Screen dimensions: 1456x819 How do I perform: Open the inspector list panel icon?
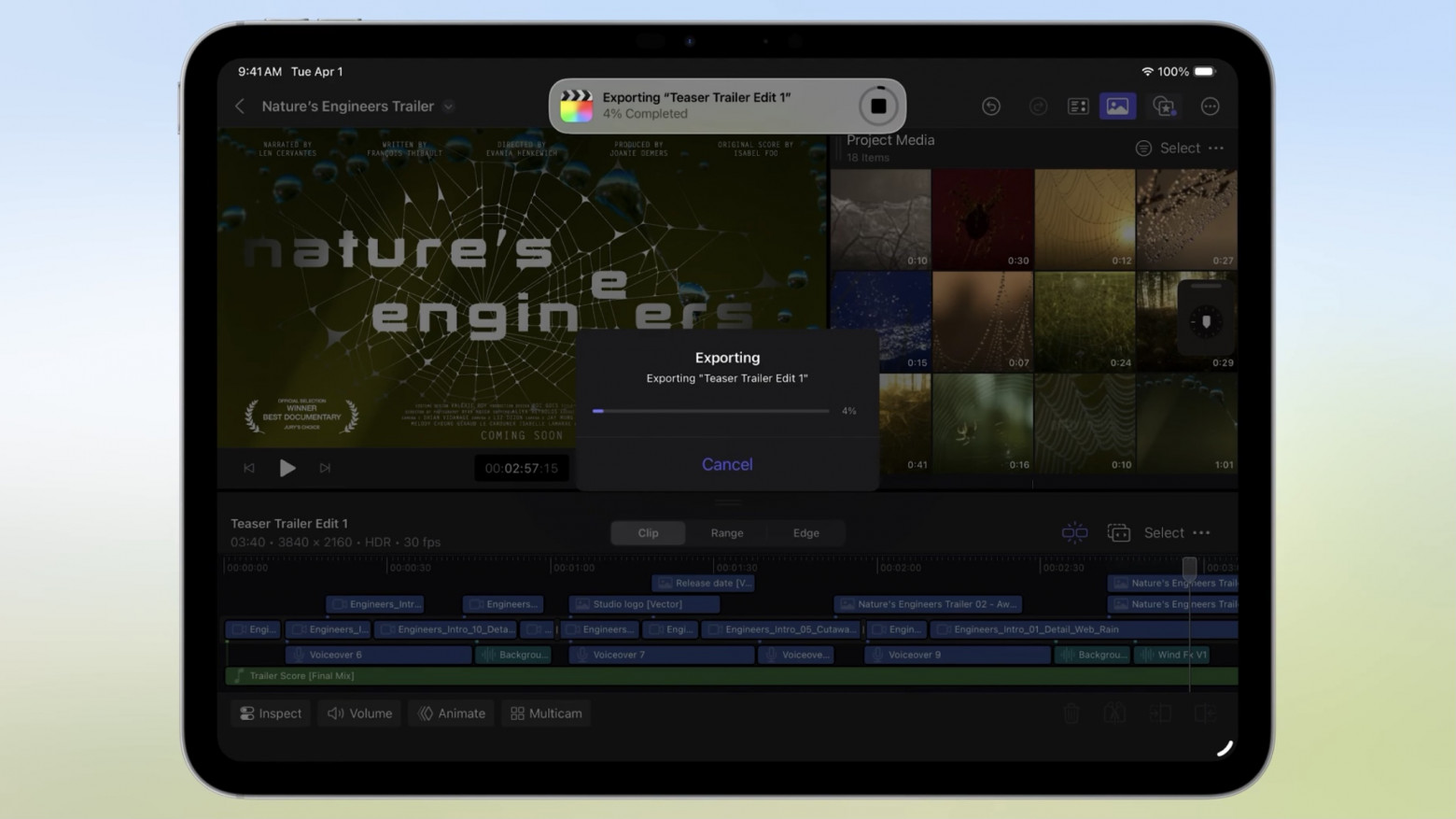tap(1078, 106)
